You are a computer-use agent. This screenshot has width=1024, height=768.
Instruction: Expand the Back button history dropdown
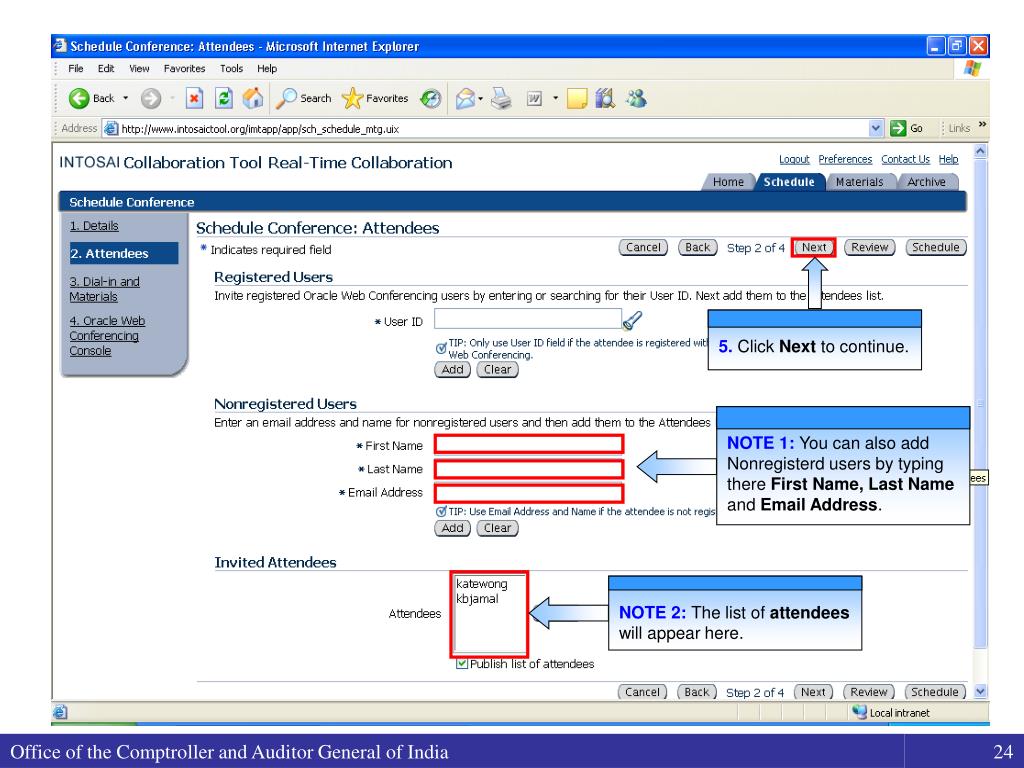click(124, 98)
